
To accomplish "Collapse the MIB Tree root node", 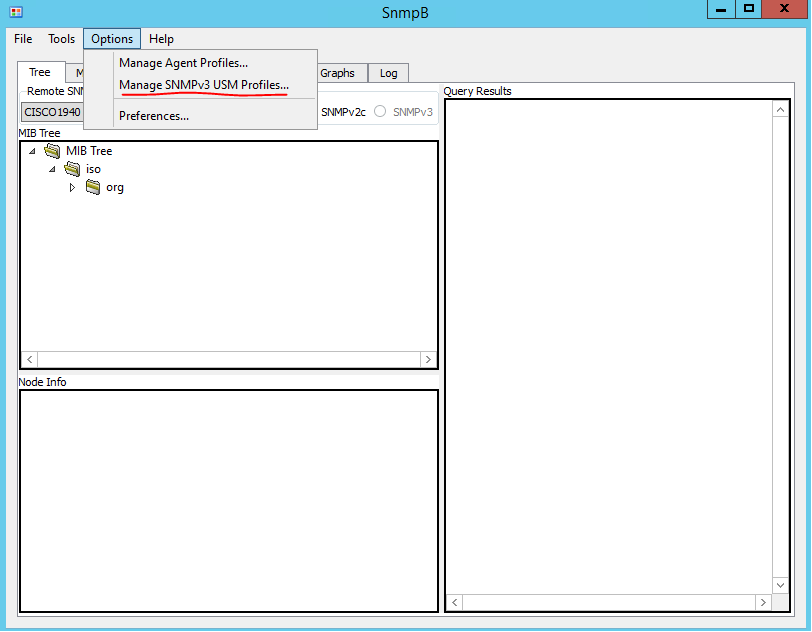I will click(x=34, y=150).
